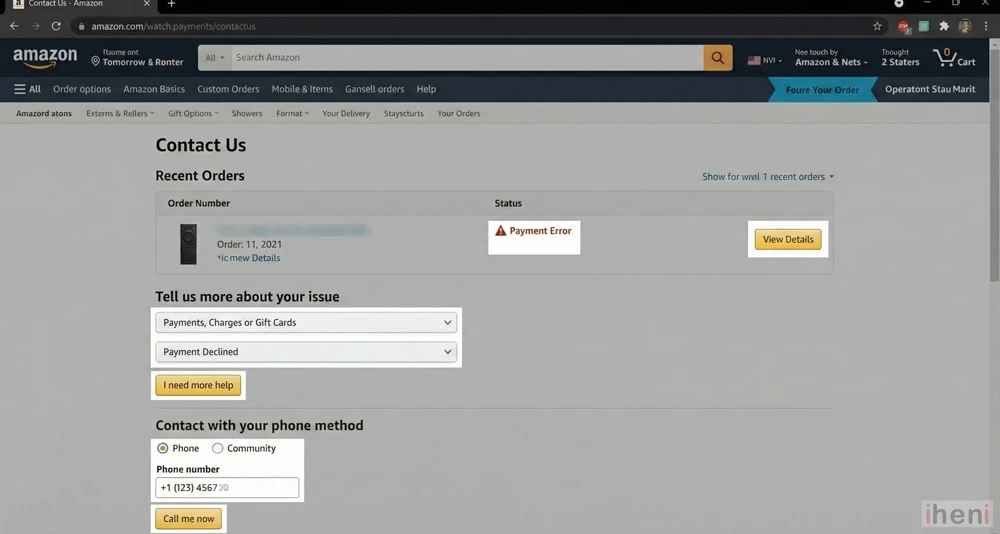Select the Community radio button
This screenshot has width=1000, height=534.
click(x=217, y=448)
